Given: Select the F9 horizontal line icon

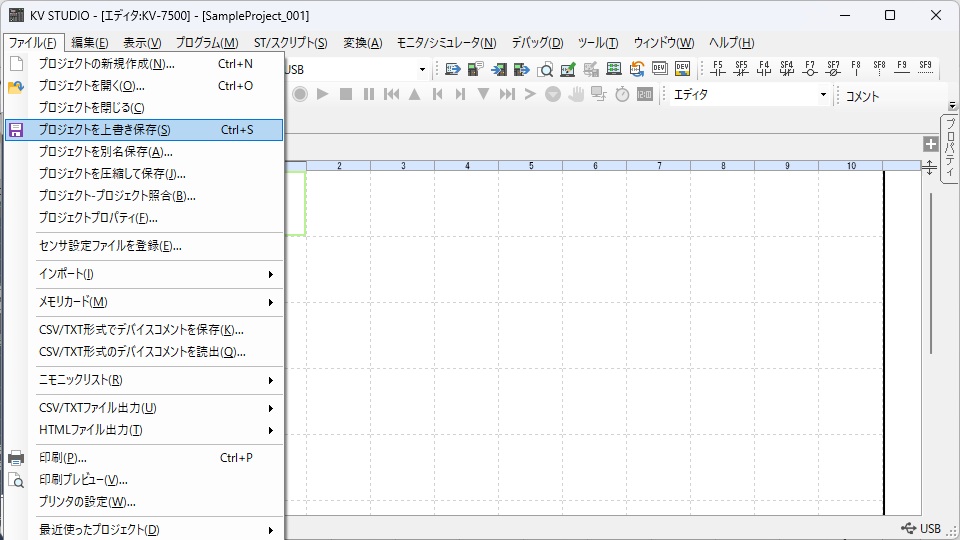Looking at the screenshot, I should tap(902, 69).
